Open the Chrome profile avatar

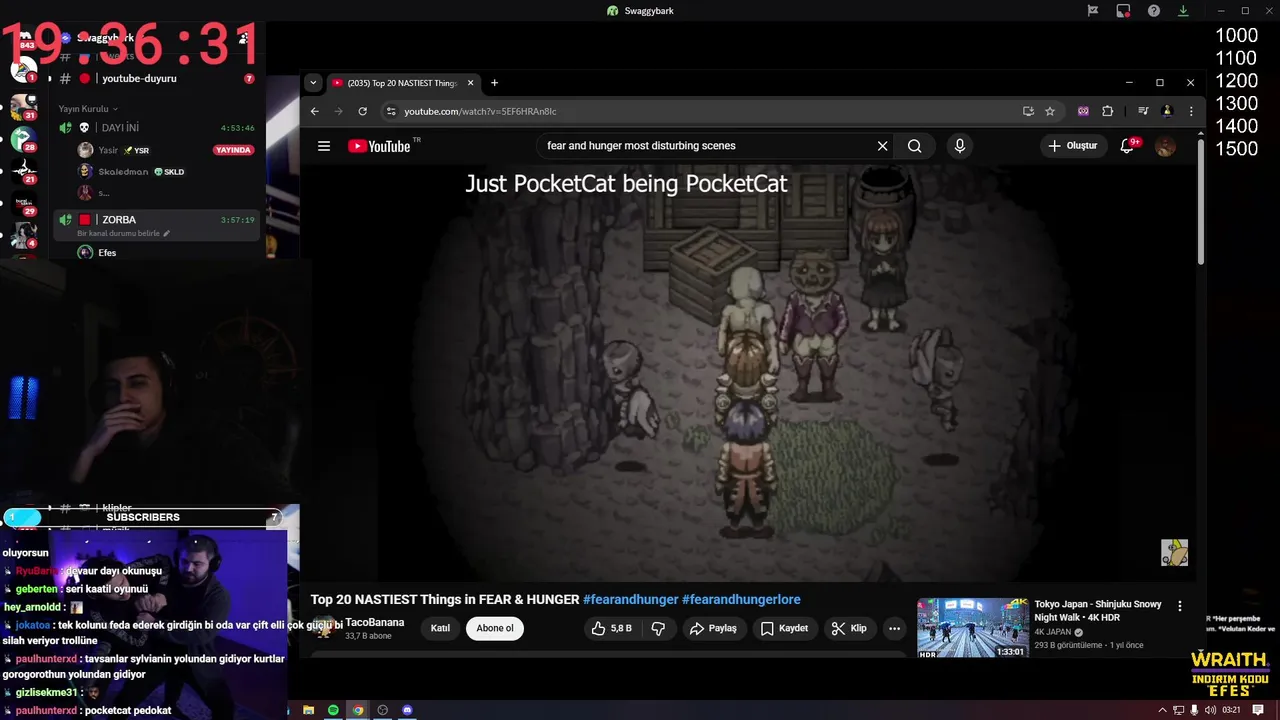[1167, 111]
